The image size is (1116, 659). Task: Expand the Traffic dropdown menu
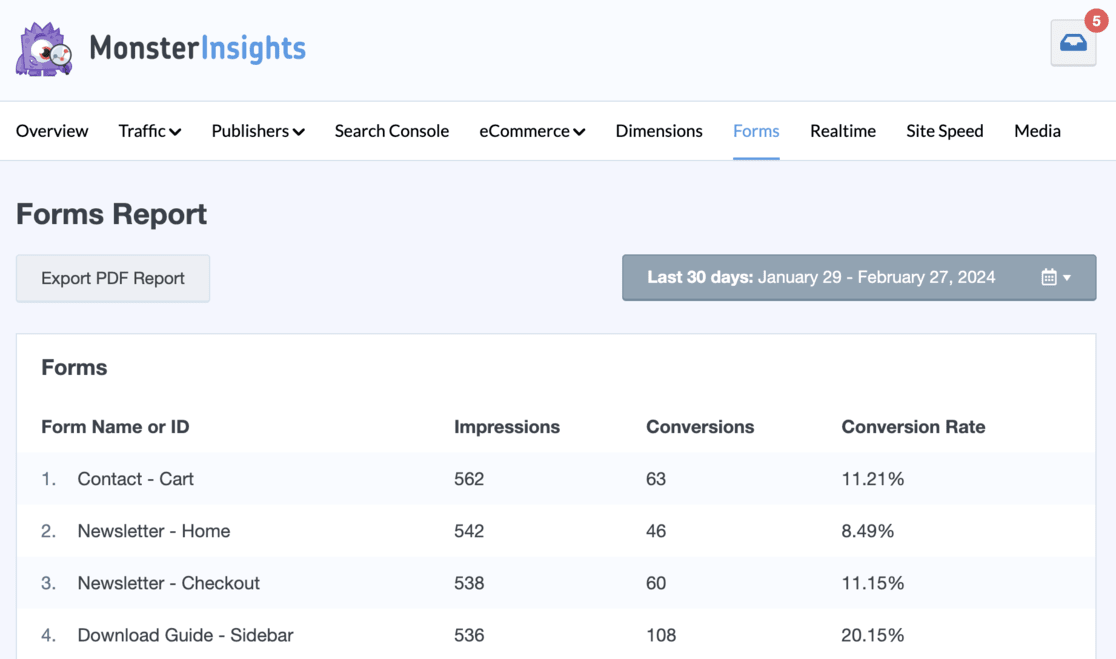pos(149,131)
